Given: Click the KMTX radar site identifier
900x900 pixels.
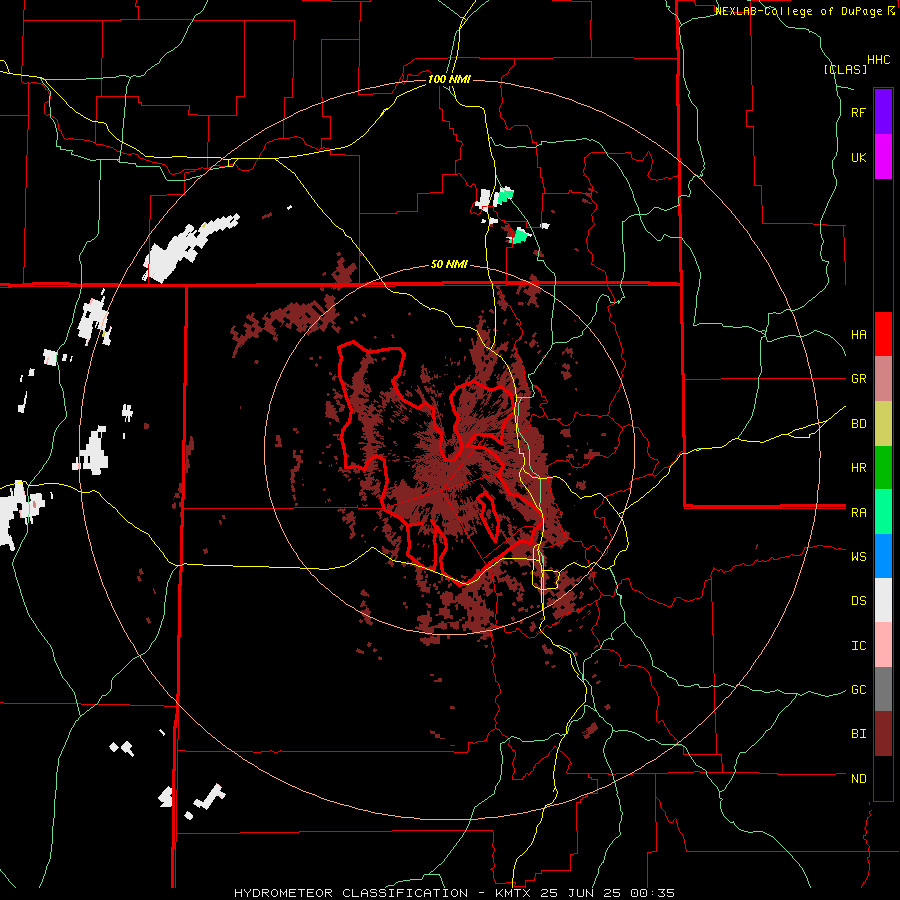Looking at the screenshot, I should tap(512, 893).
